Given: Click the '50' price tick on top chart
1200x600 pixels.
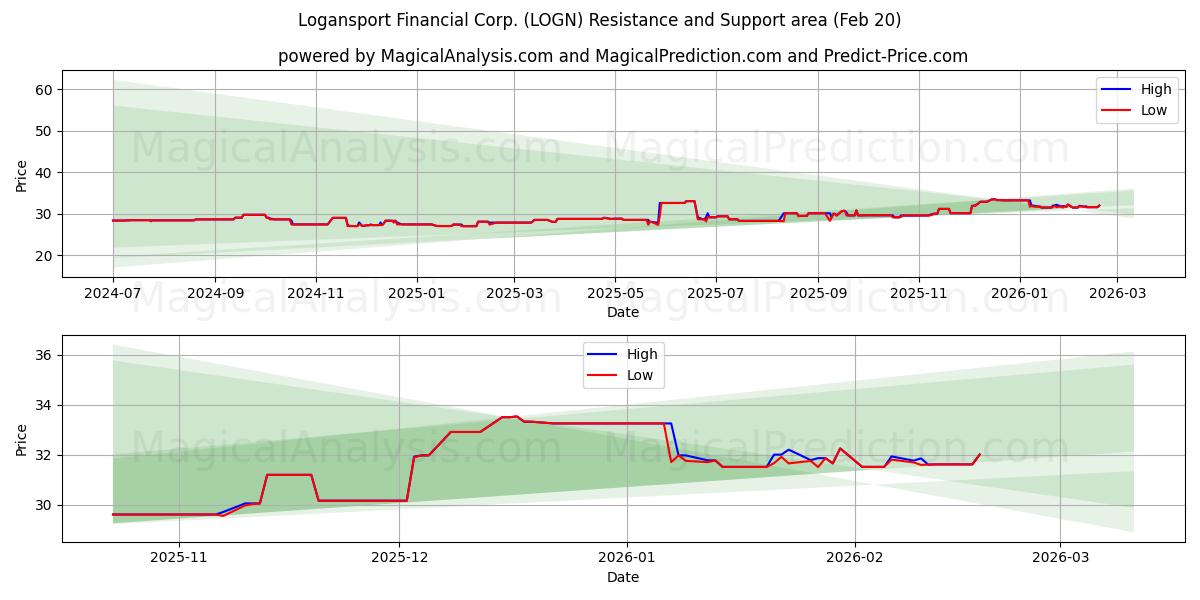Looking at the screenshot, I should (46, 131).
